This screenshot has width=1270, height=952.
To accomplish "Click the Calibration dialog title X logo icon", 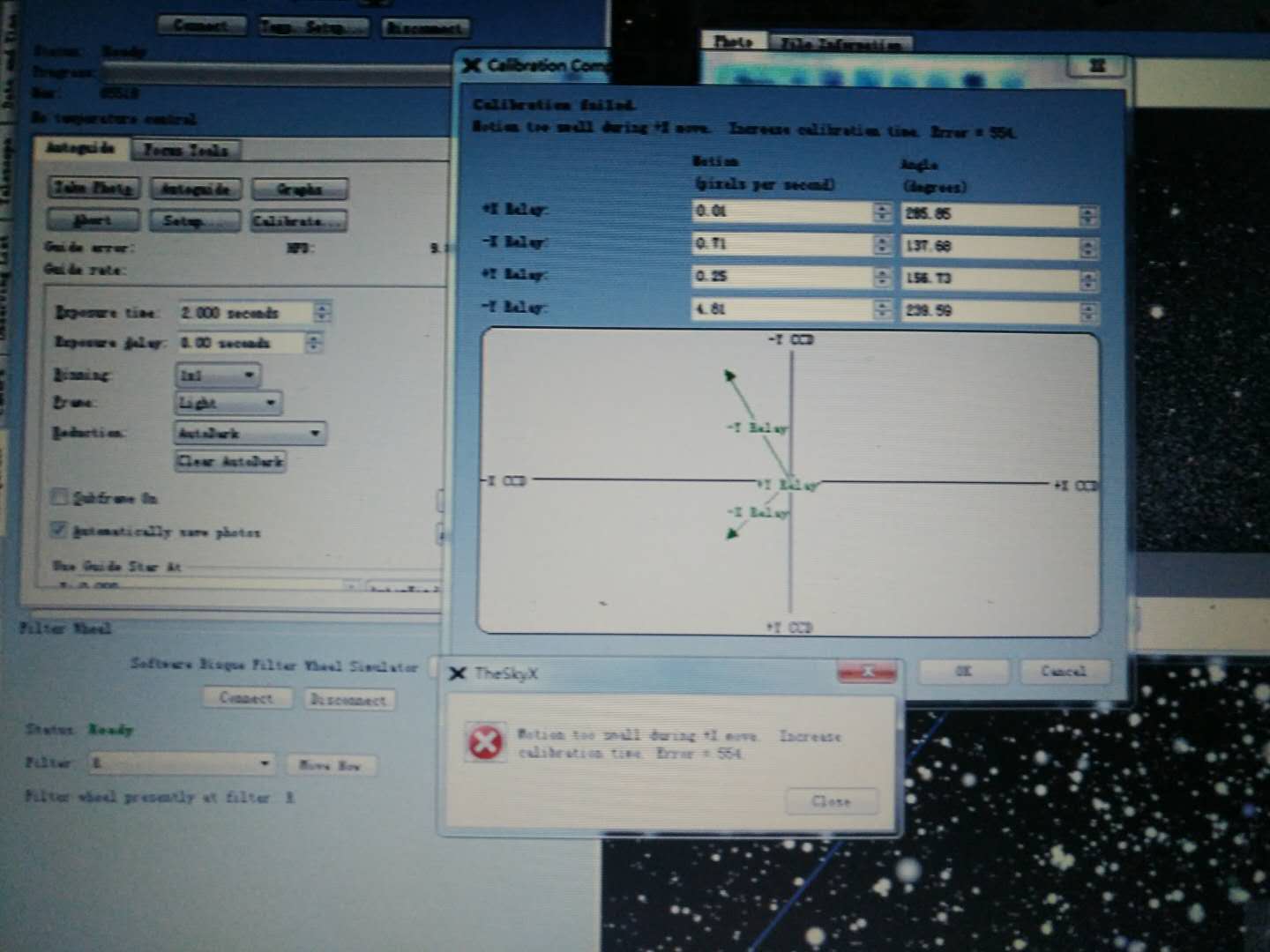I will click(x=472, y=65).
